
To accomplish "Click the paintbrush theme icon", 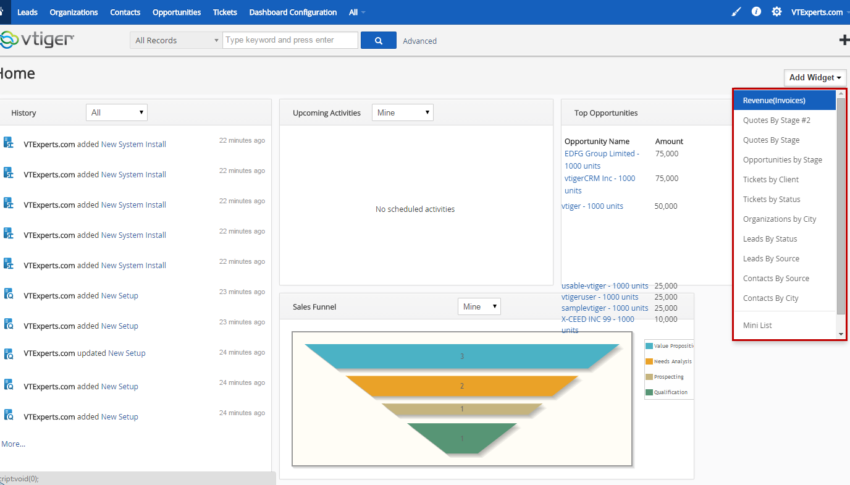I will (736, 11).
